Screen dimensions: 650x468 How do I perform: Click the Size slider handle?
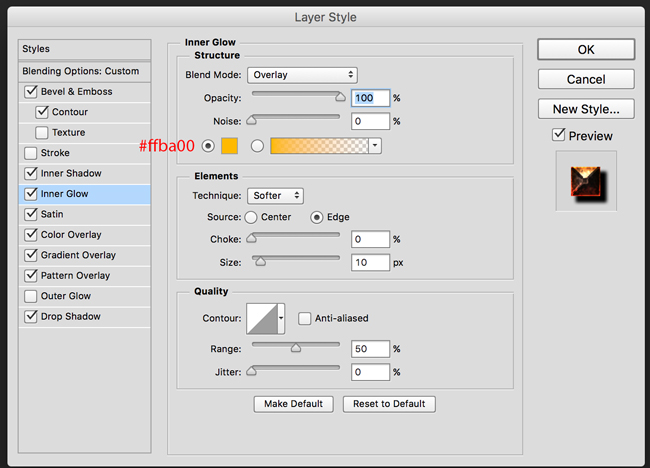[260, 262]
